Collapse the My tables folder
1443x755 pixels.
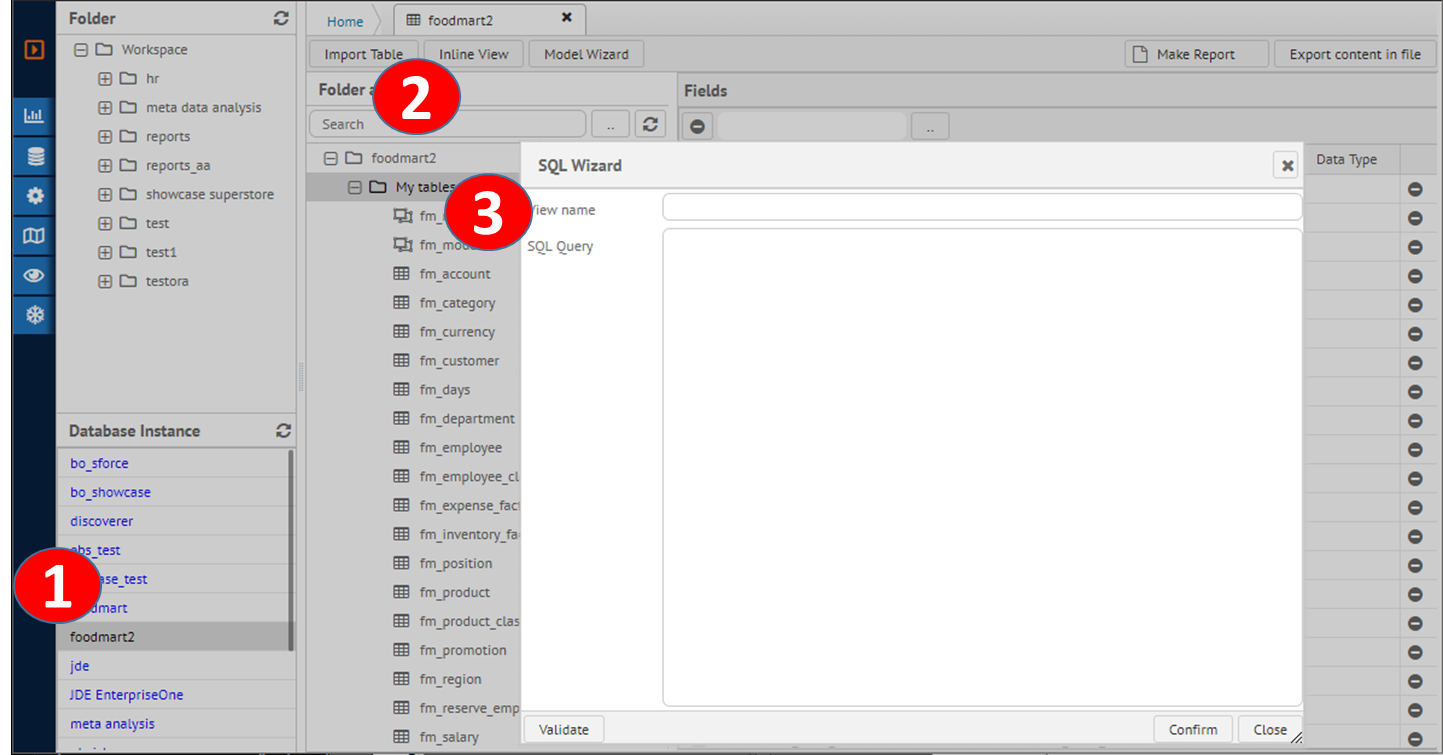point(354,187)
